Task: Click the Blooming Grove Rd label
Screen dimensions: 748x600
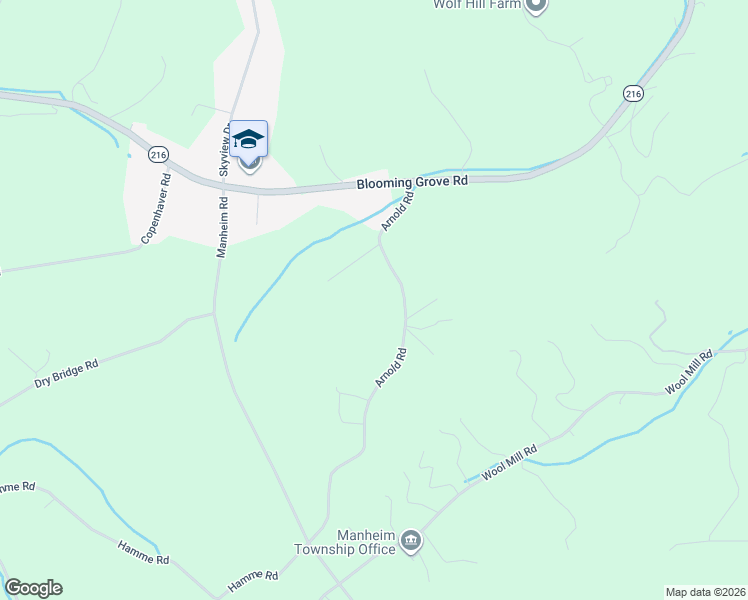Action: click(412, 182)
